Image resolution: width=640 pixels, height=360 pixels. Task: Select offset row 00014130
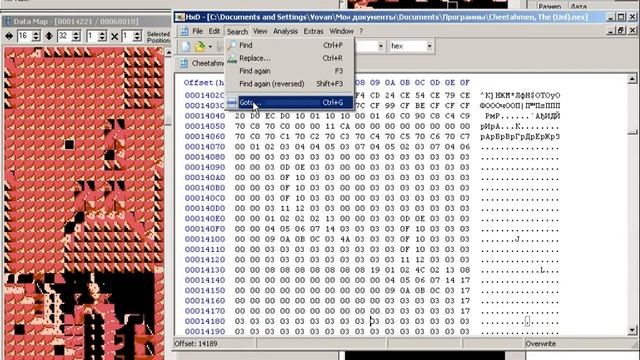pos(204,270)
